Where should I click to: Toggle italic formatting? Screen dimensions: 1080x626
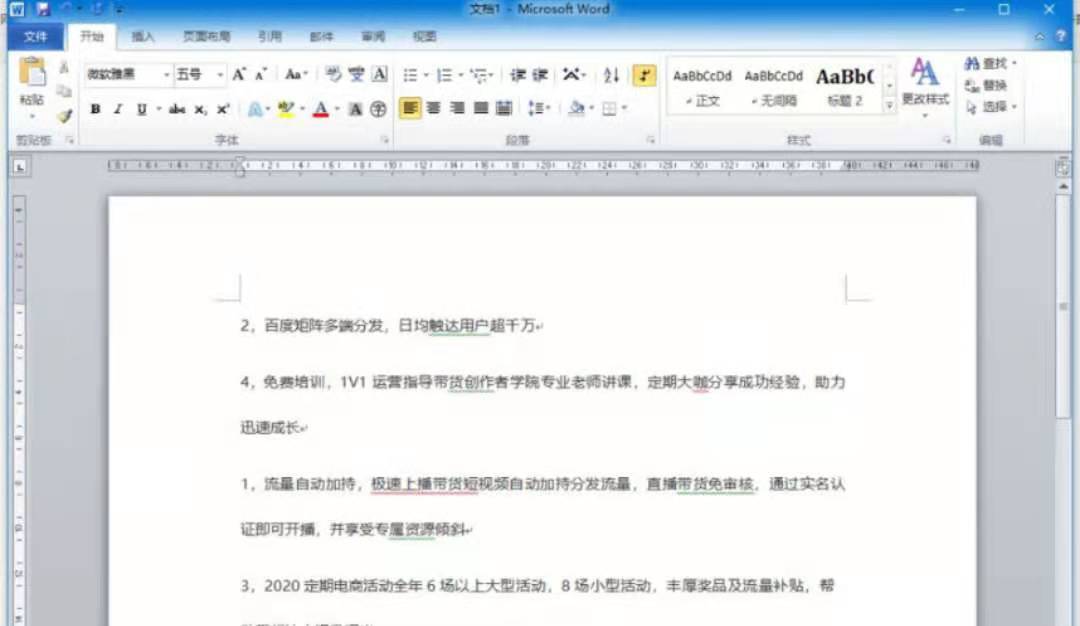click(117, 107)
